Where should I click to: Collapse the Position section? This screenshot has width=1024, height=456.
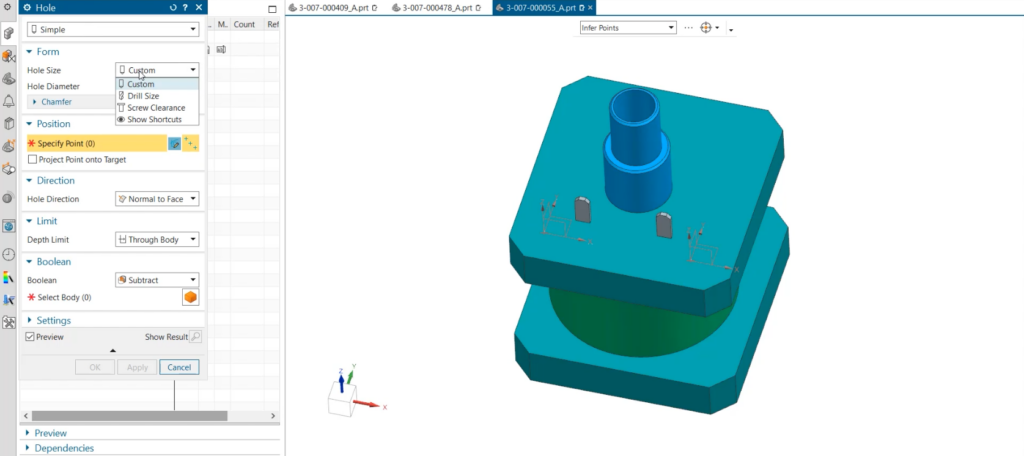click(x=29, y=124)
